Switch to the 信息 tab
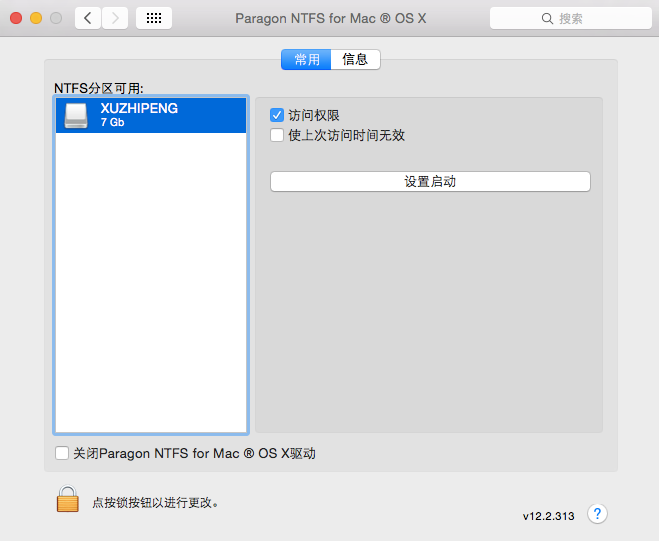Viewport: 659px width, 541px height. [356, 59]
